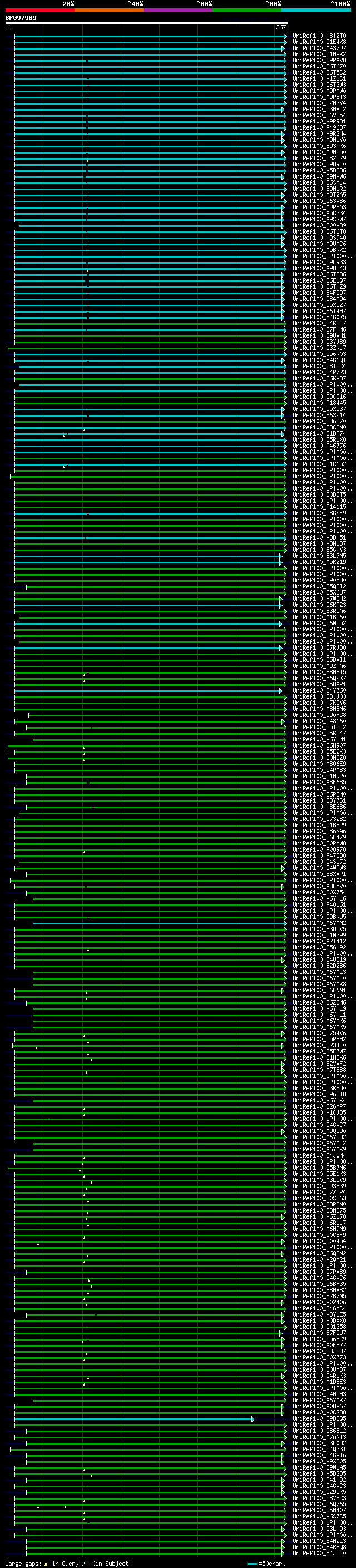The height and width of the screenshot is (1568, 356).
Task: Select the UniRef100_B5G0Y3 label
Action: [319, 550]
